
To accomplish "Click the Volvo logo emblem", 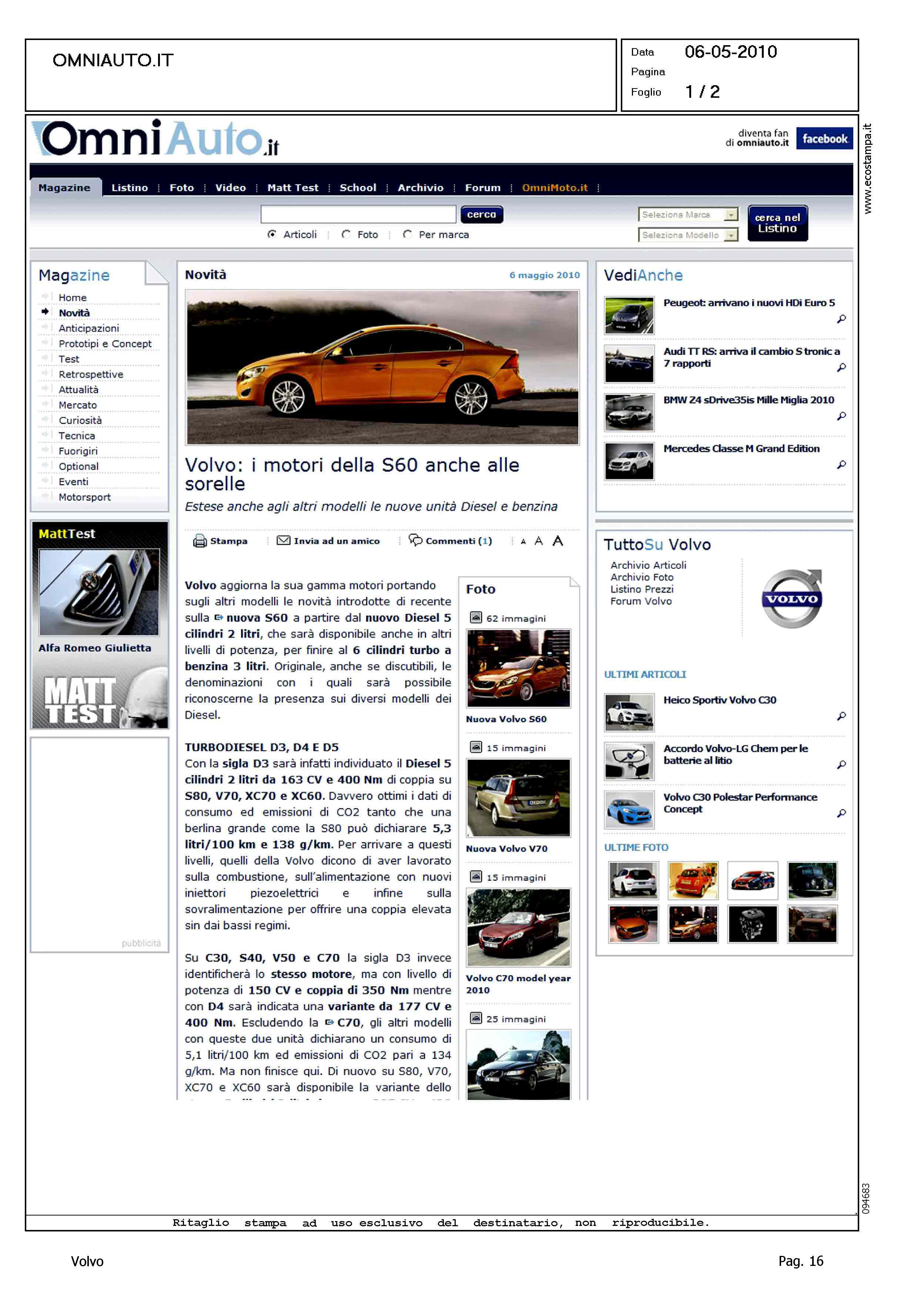I will click(x=791, y=599).
